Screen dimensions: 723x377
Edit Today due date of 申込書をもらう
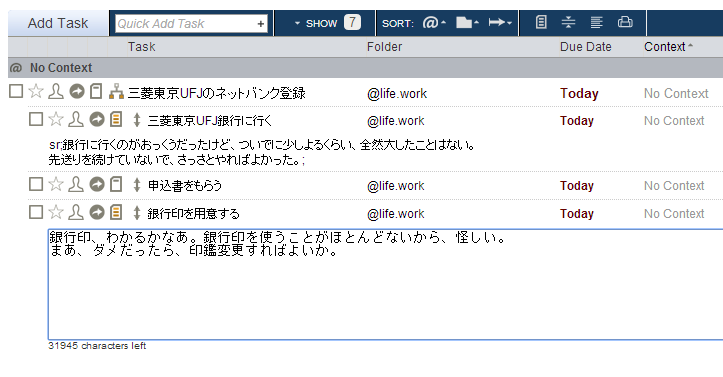pos(577,186)
